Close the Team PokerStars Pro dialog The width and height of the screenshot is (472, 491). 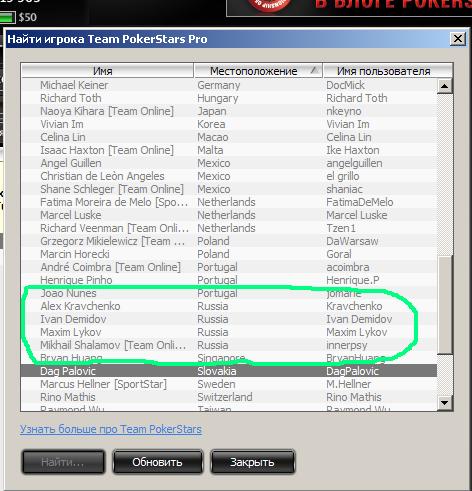[458, 39]
